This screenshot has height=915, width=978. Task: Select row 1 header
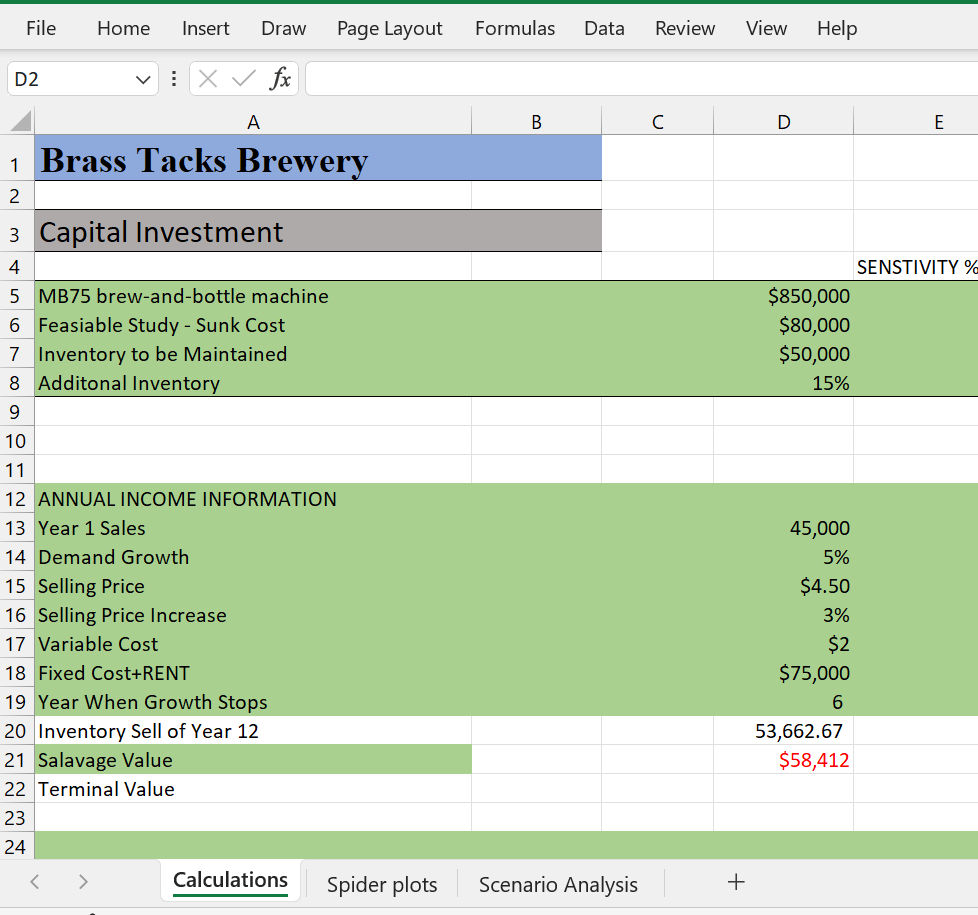click(x=17, y=158)
